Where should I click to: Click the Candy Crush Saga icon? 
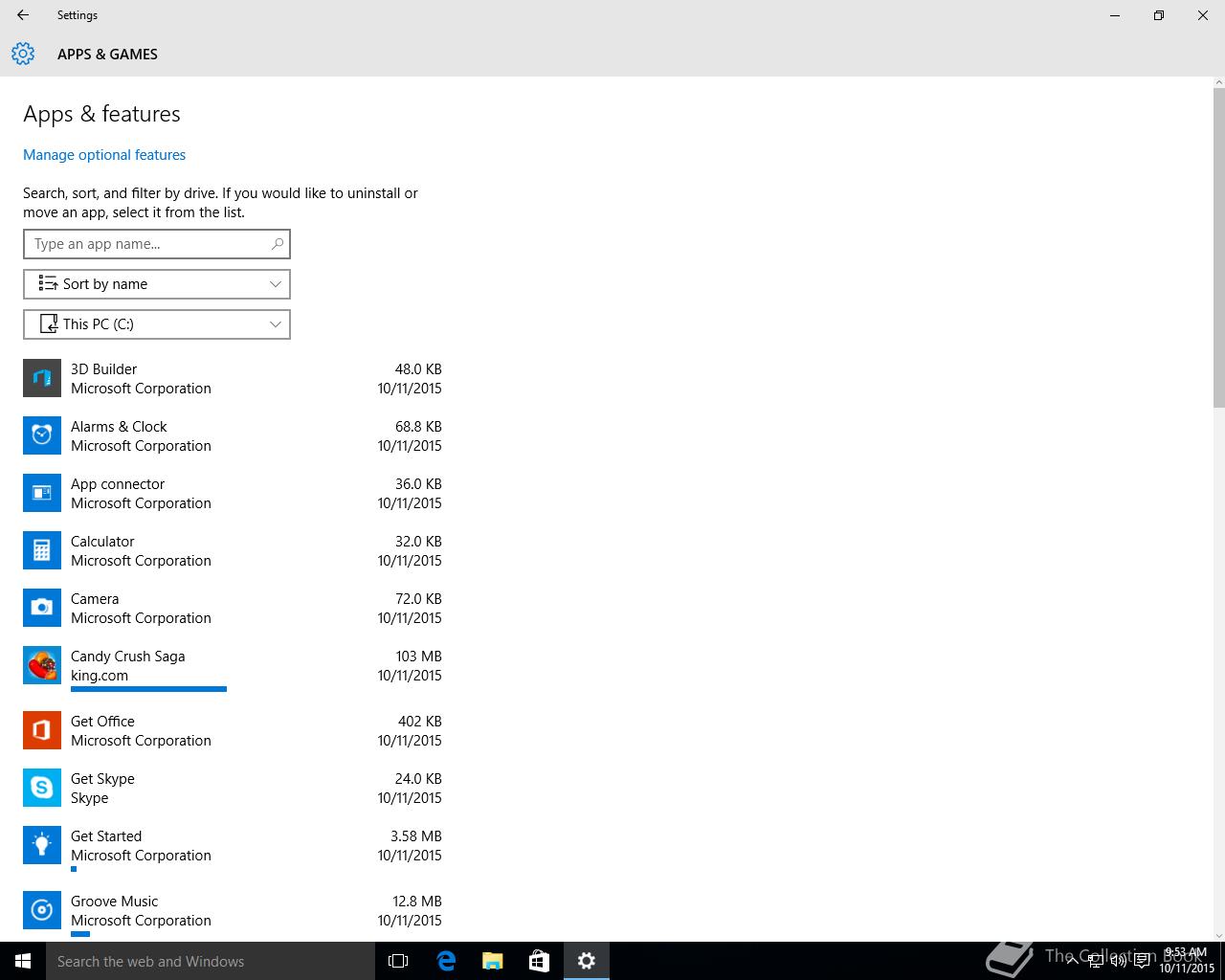pyautogui.click(x=42, y=665)
